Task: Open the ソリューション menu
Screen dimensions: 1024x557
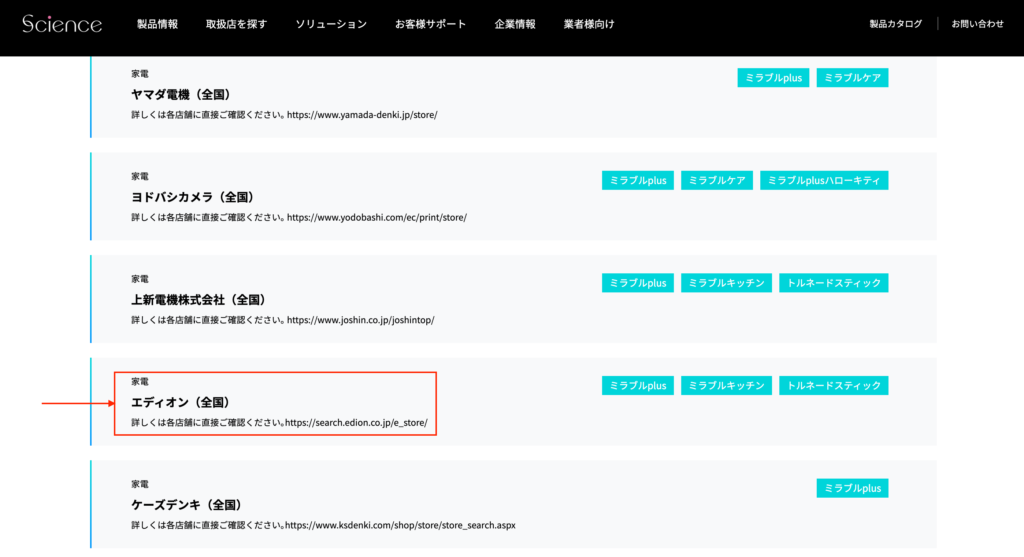Action: (x=331, y=24)
